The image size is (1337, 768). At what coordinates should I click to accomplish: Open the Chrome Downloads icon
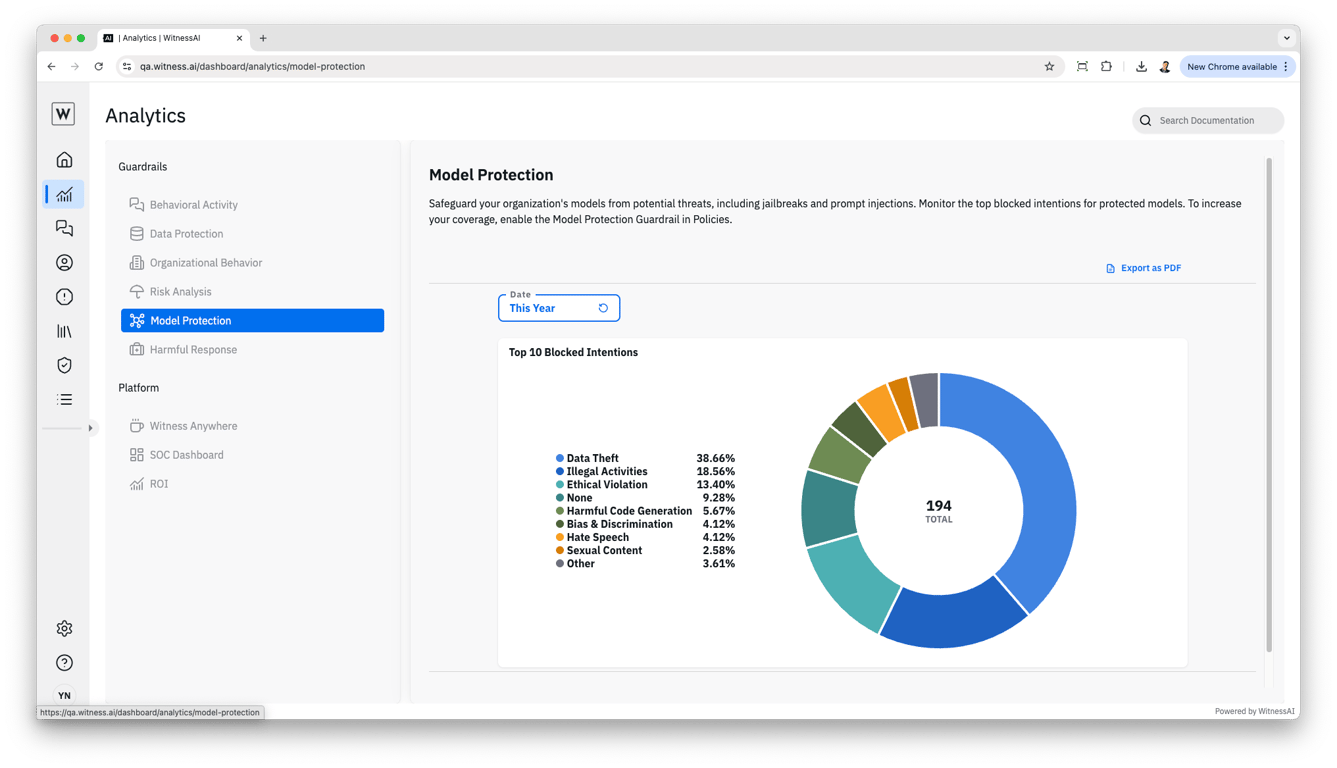1141,67
